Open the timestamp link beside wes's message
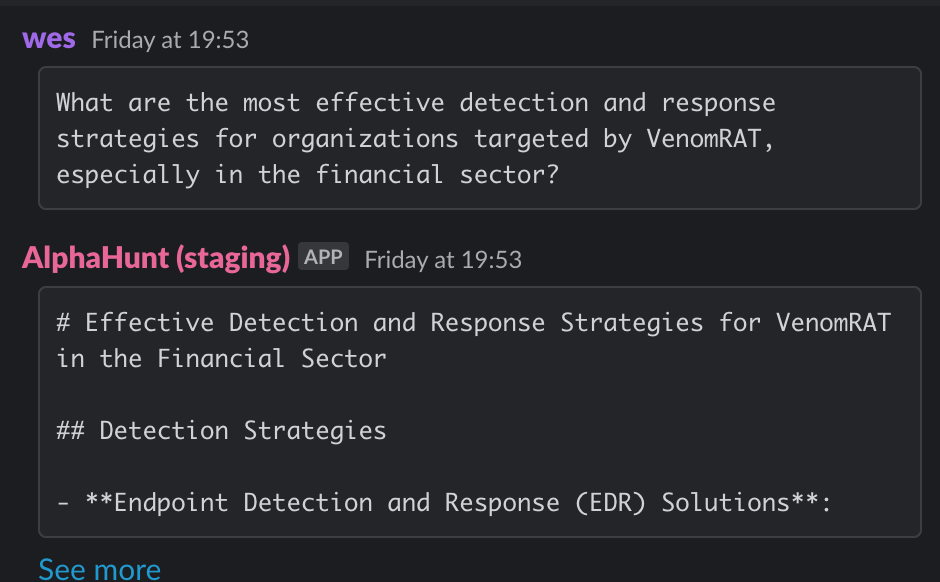 click(170, 40)
